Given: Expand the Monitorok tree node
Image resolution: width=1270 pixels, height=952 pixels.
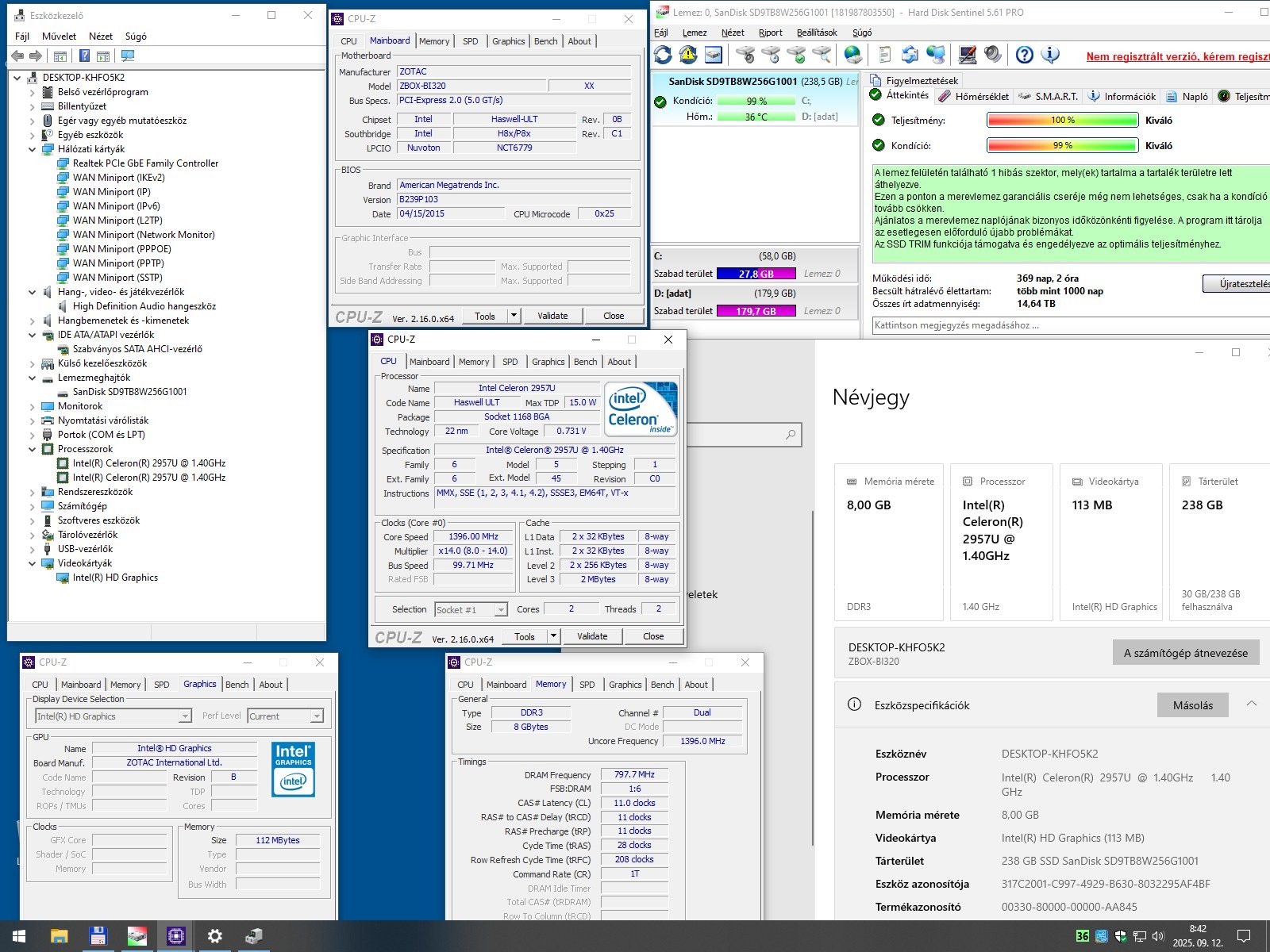Looking at the screenshot, I should [x=32, y=406].
